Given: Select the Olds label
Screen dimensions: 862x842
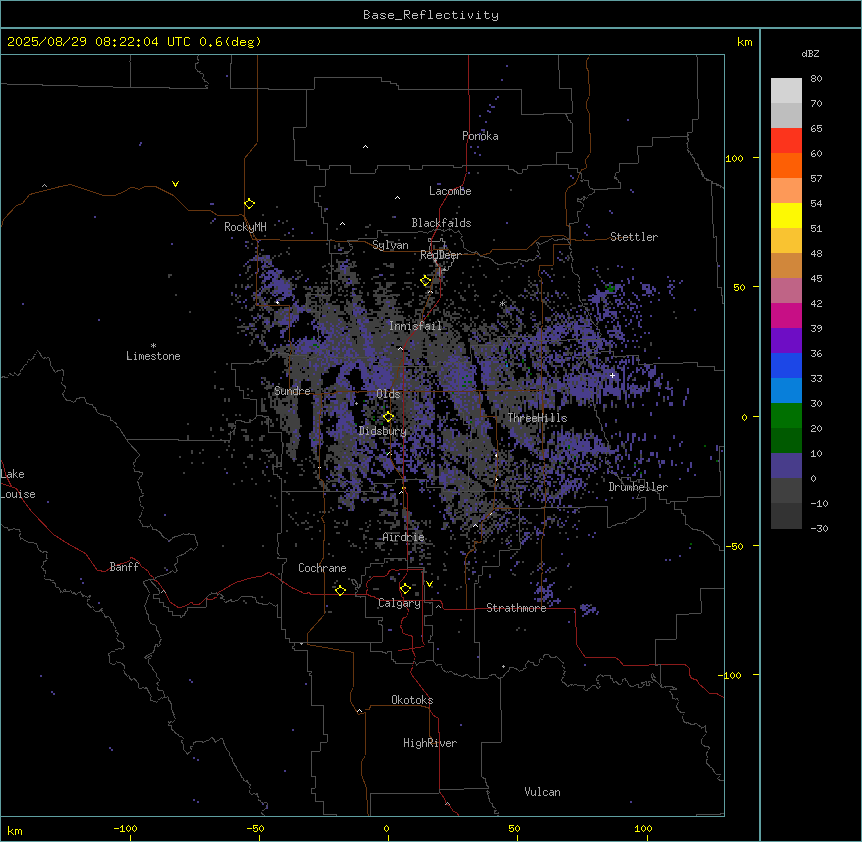Looking at the screenshot, I should [388, 394].
